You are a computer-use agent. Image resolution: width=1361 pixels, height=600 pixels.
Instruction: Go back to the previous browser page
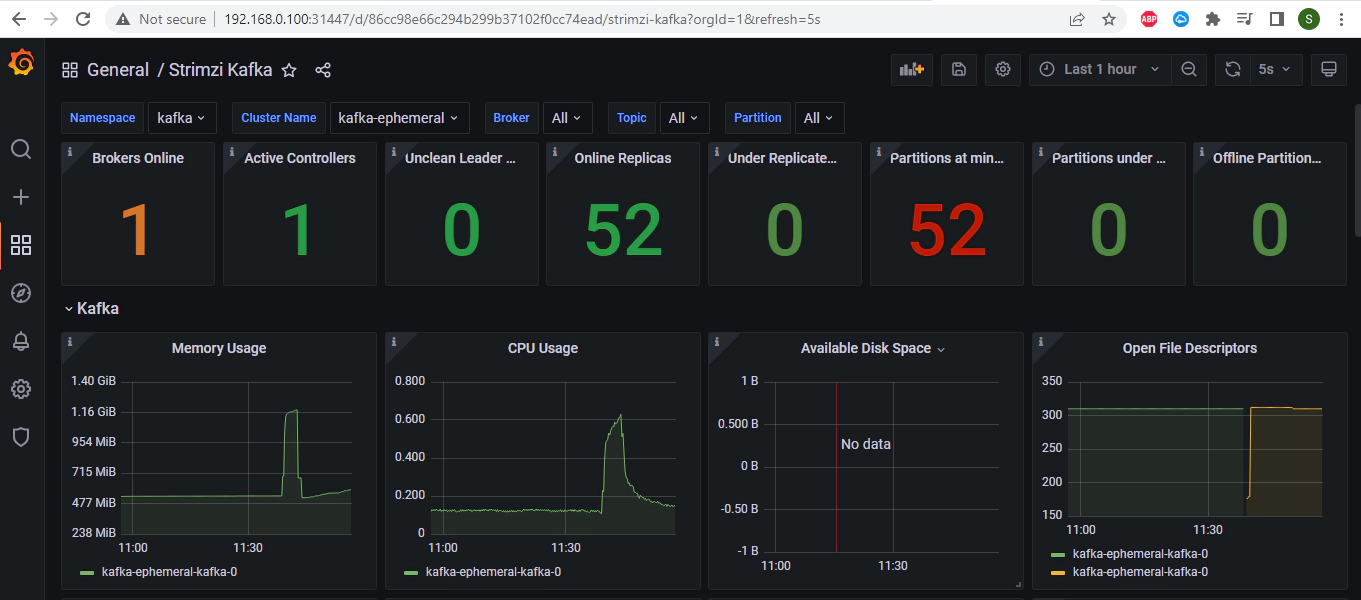coord(19,19)
